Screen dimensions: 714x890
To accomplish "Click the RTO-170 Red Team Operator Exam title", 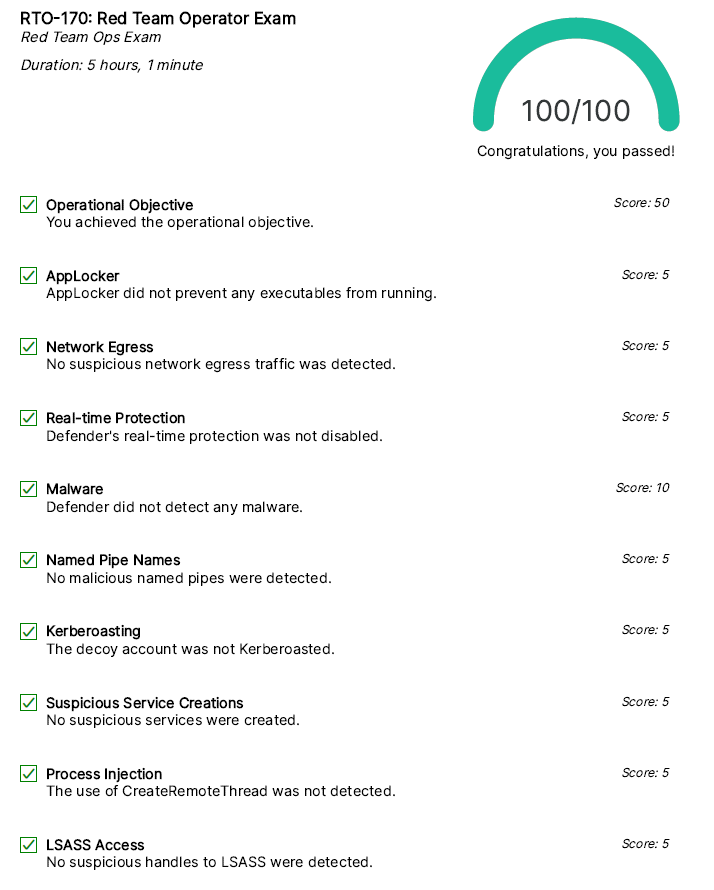I will [158, 18].
